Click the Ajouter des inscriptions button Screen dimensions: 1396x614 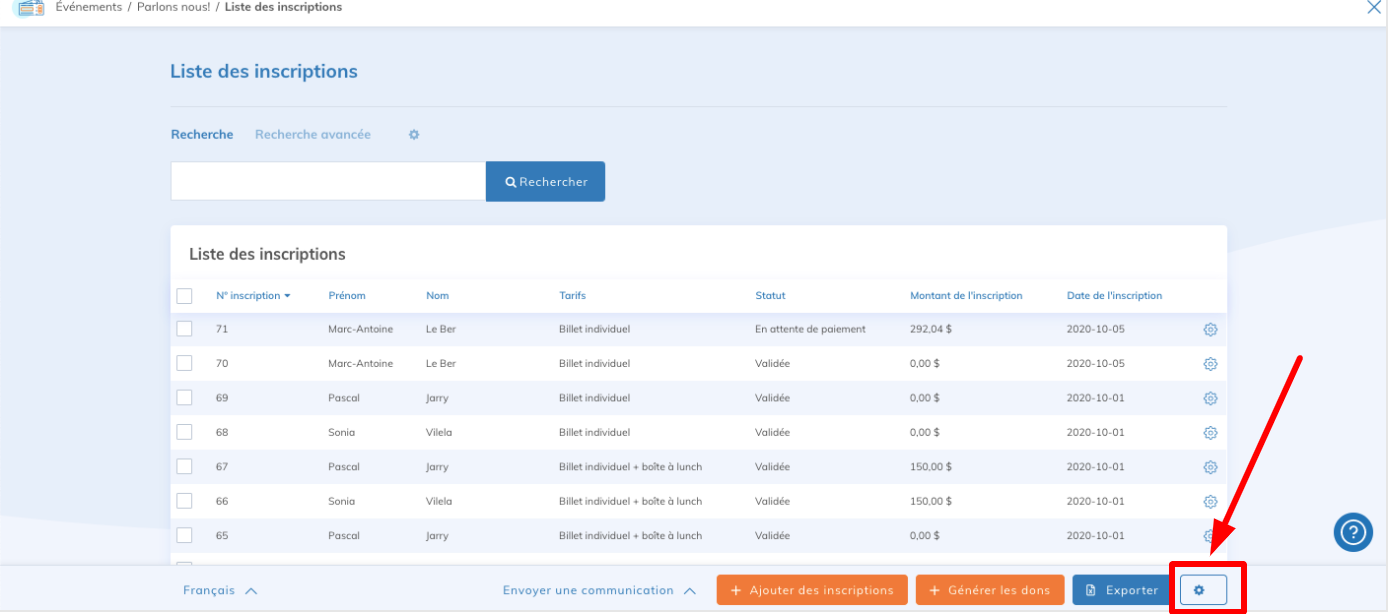(811, 590)
